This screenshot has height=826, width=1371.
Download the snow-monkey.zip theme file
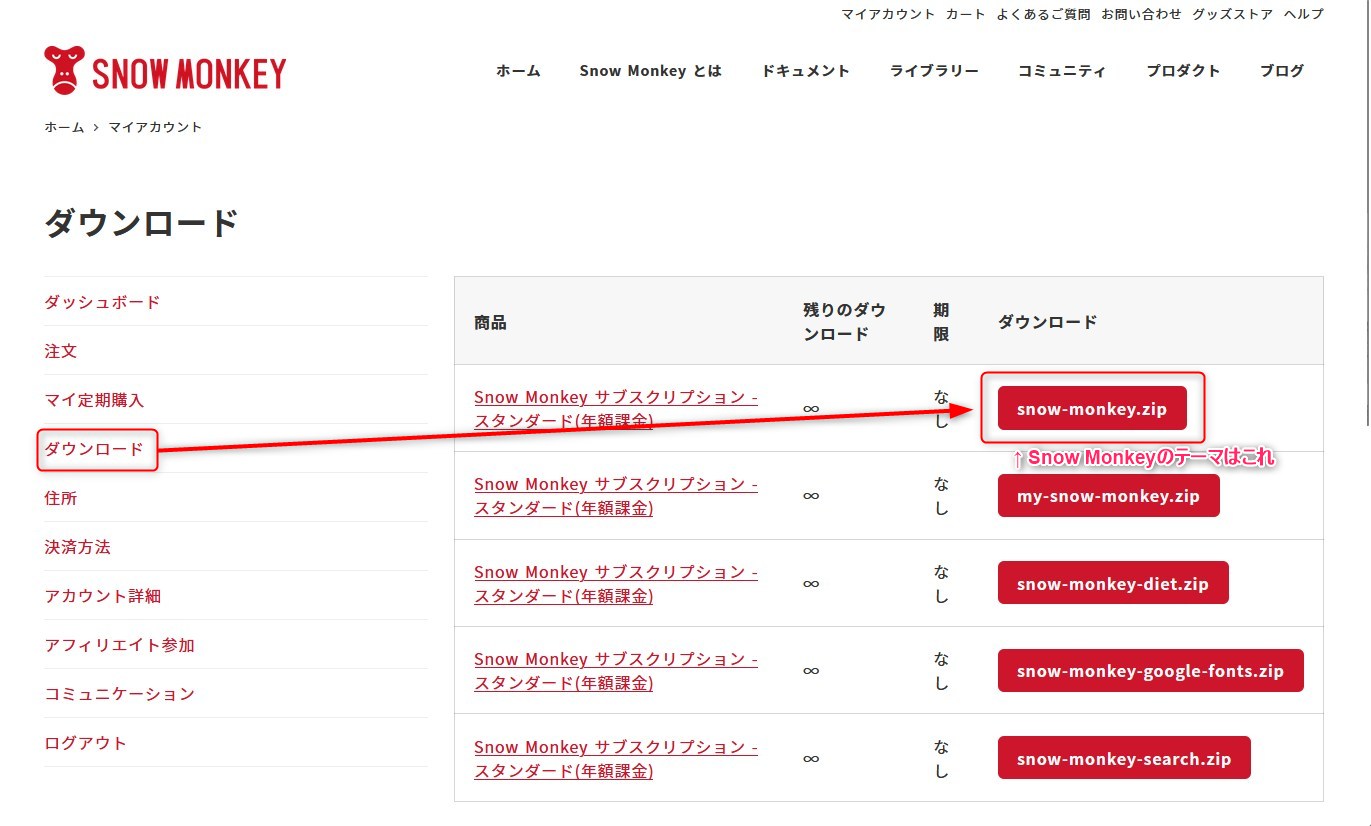1091,408
